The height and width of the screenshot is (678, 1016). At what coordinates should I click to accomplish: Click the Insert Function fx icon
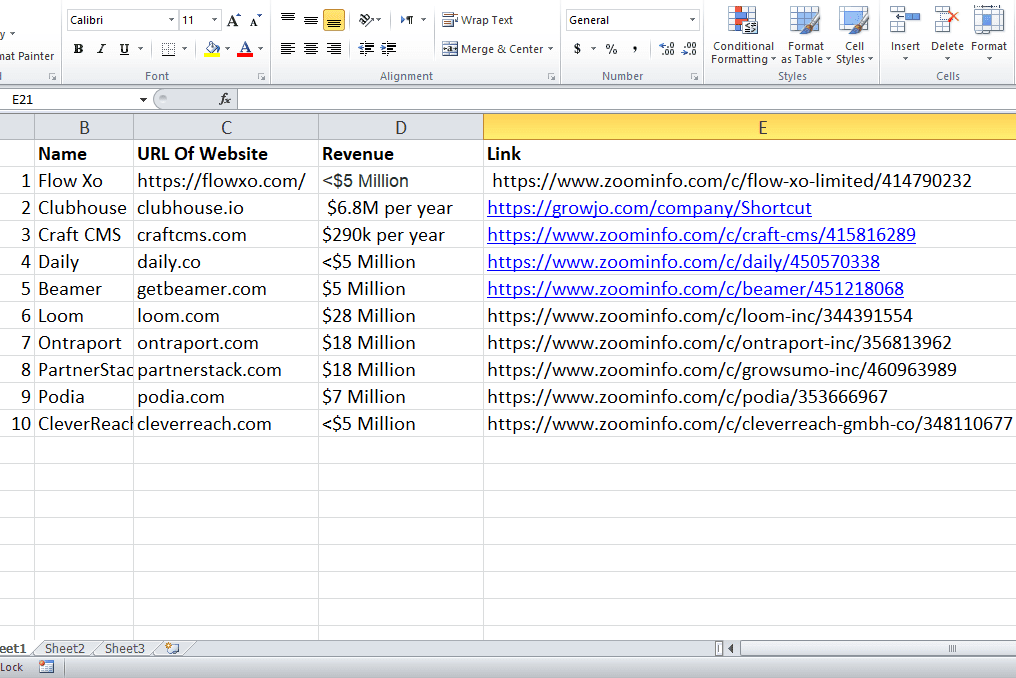225,99
